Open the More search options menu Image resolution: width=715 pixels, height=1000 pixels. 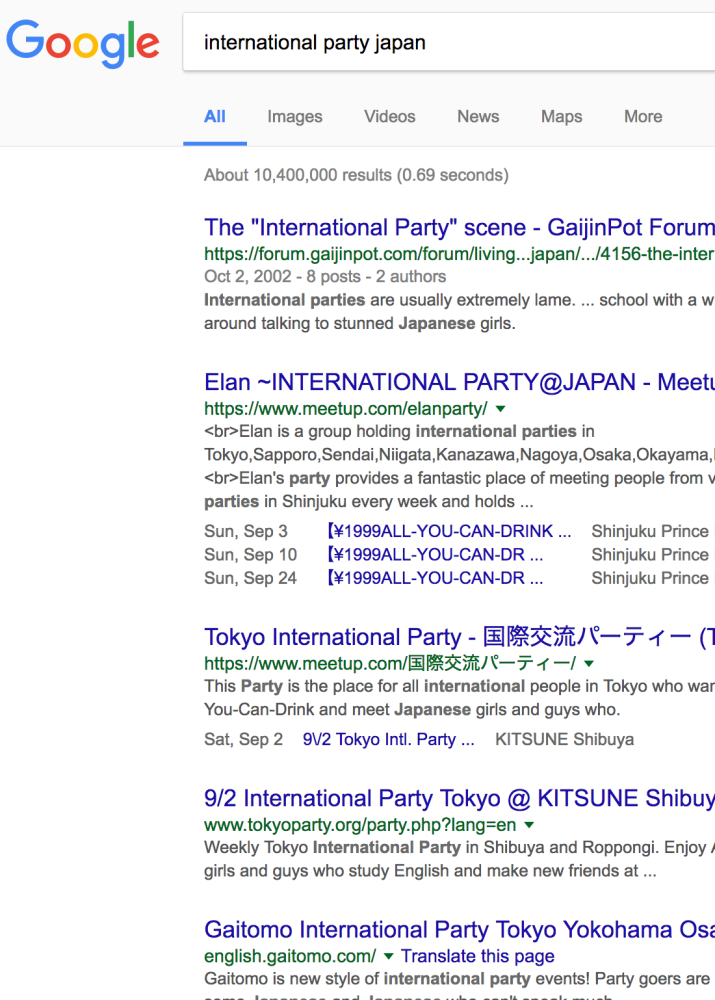[643, 117]
